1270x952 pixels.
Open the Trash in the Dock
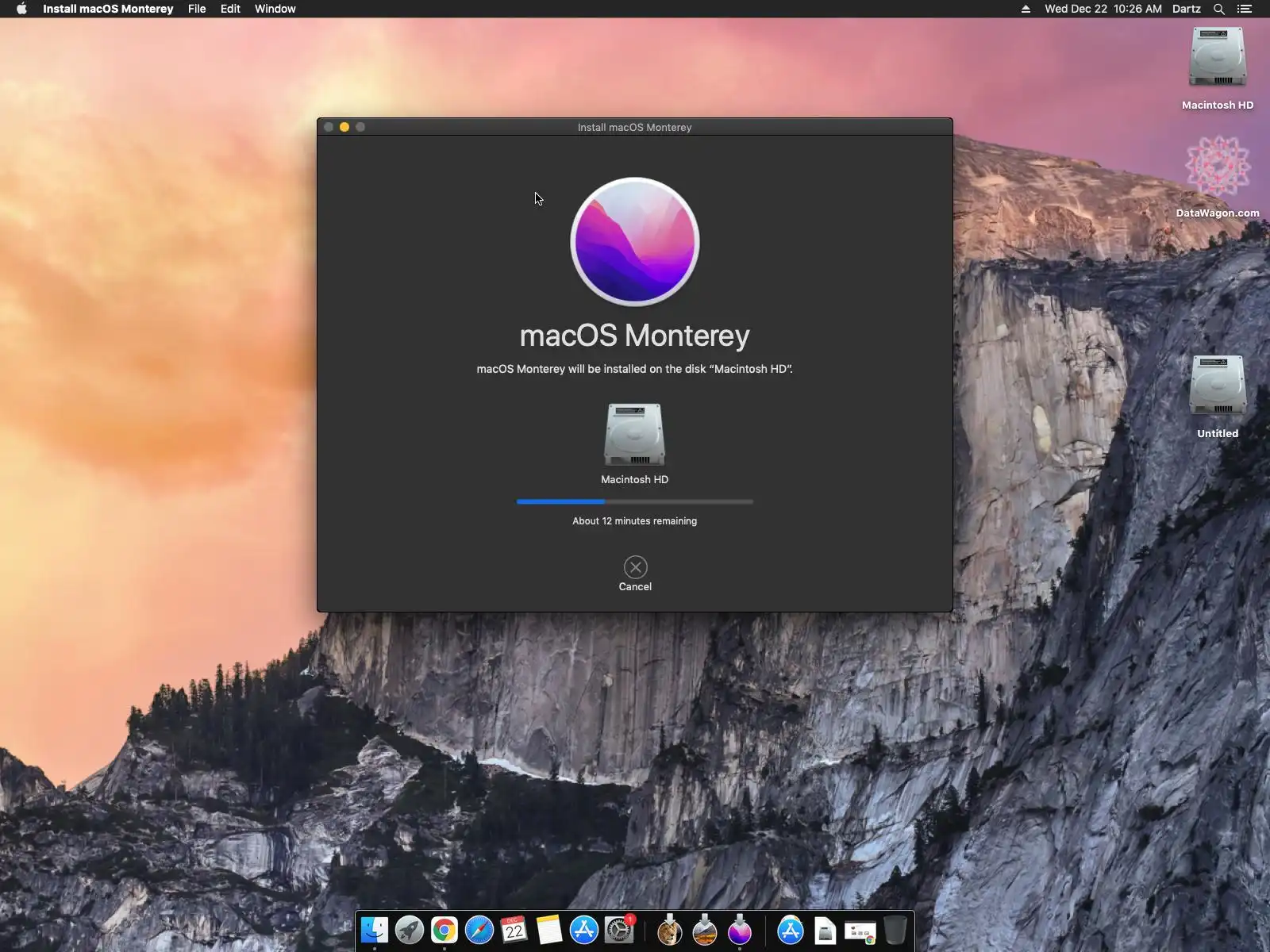(x=895, y=930)
